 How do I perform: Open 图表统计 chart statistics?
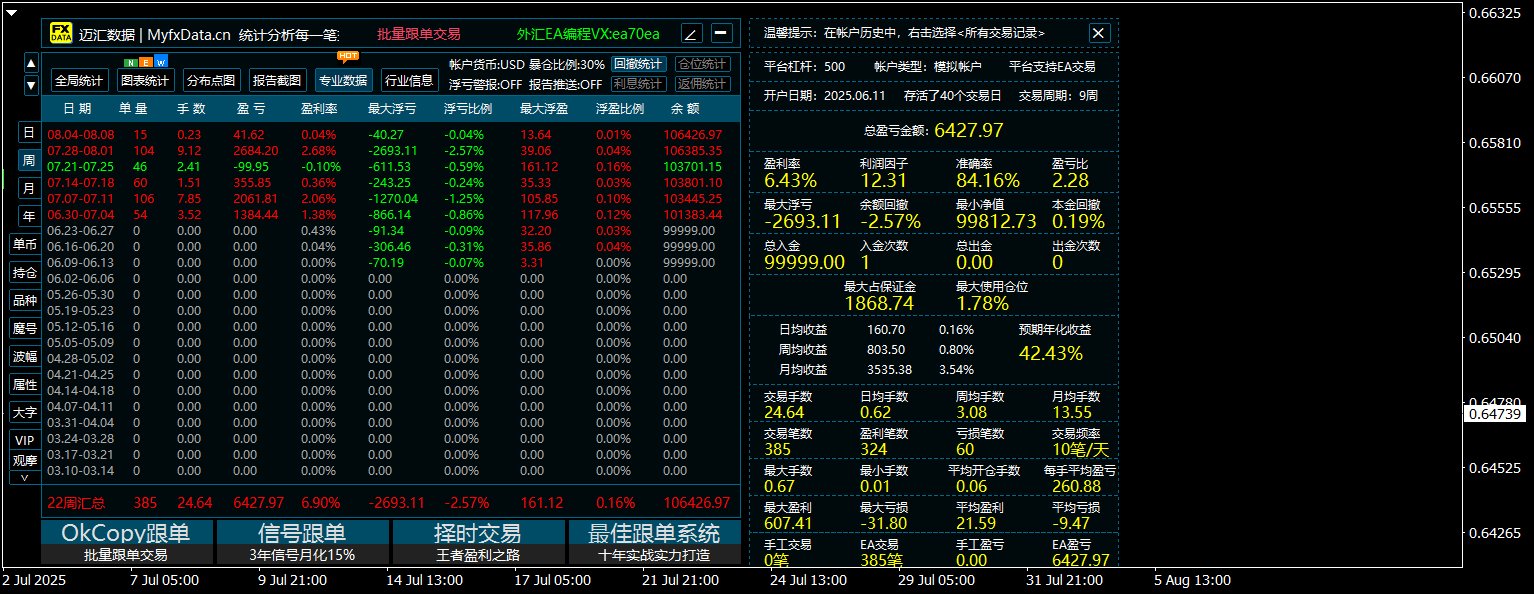click(x=146, y=81)
